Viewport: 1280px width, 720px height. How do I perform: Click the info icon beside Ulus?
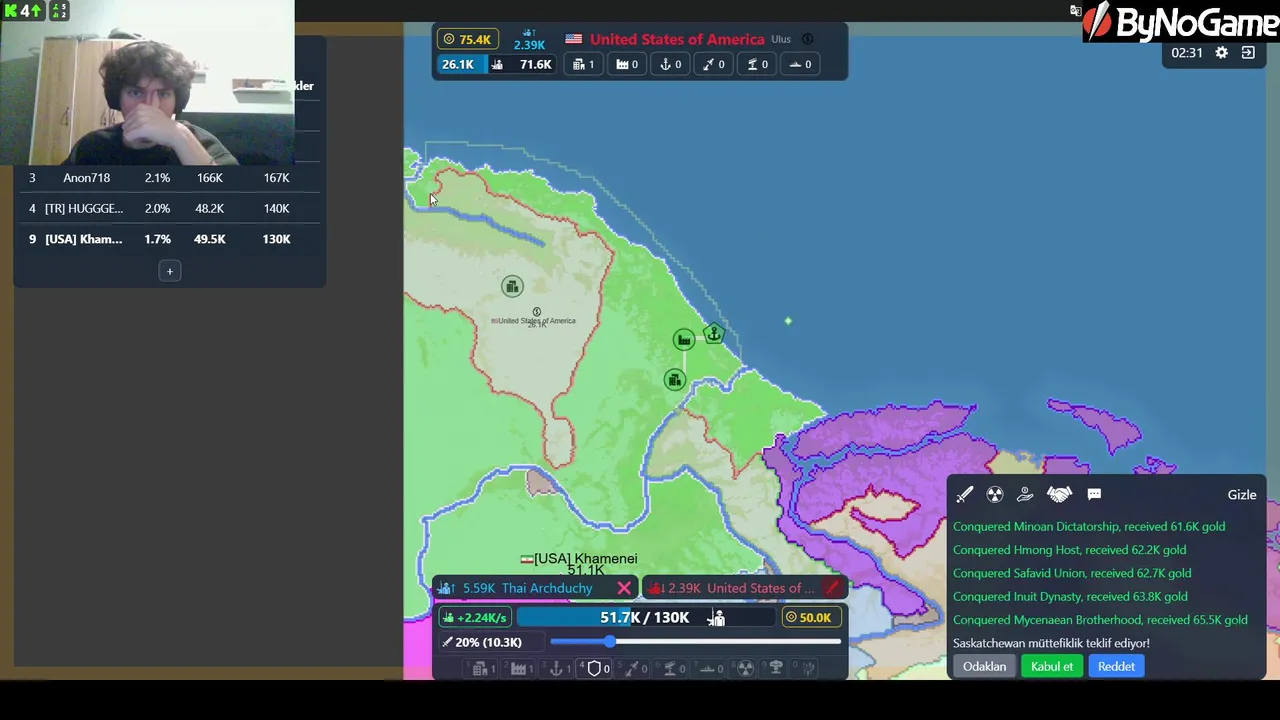point(807,40)
